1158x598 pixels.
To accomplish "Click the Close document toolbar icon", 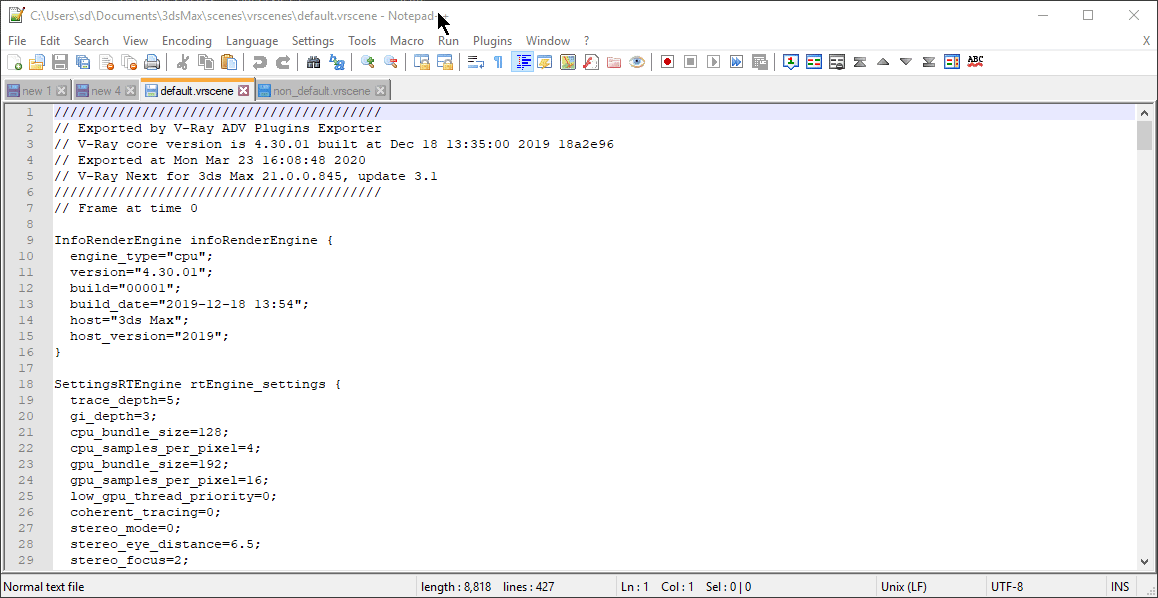I will coord(106,62).
